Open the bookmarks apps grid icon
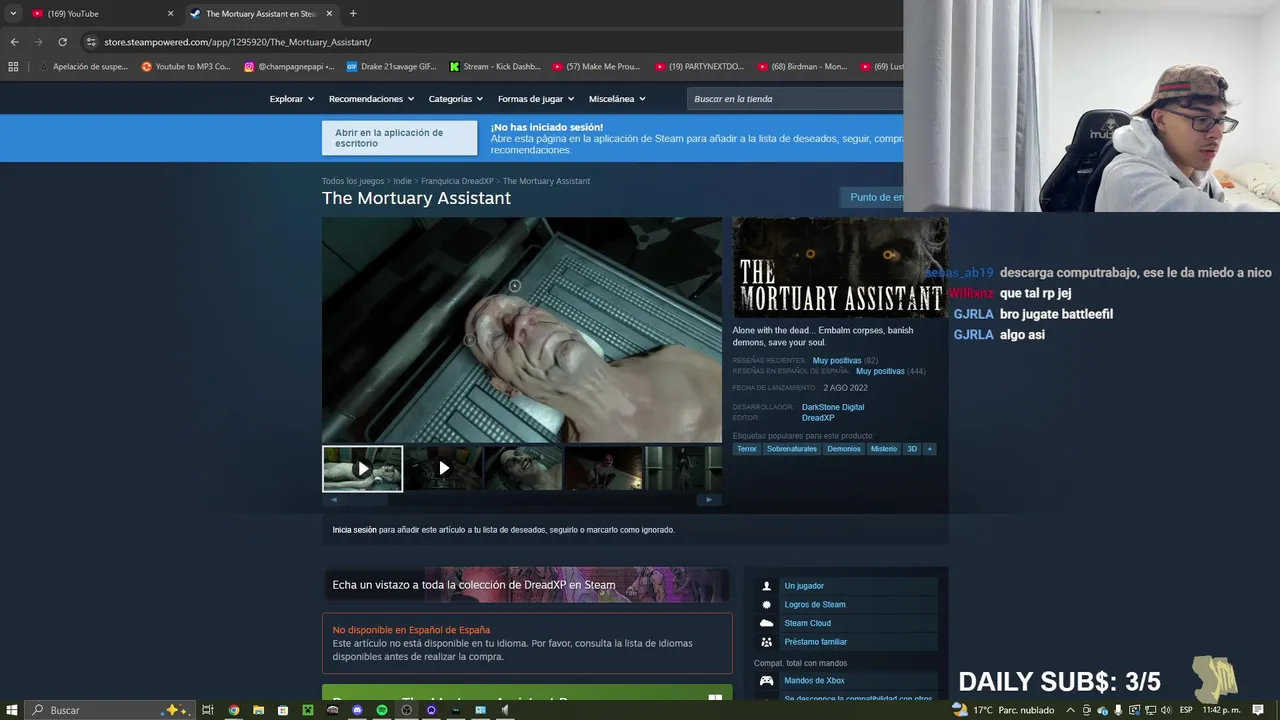The image size is (1280, 720). pos(13,67)
